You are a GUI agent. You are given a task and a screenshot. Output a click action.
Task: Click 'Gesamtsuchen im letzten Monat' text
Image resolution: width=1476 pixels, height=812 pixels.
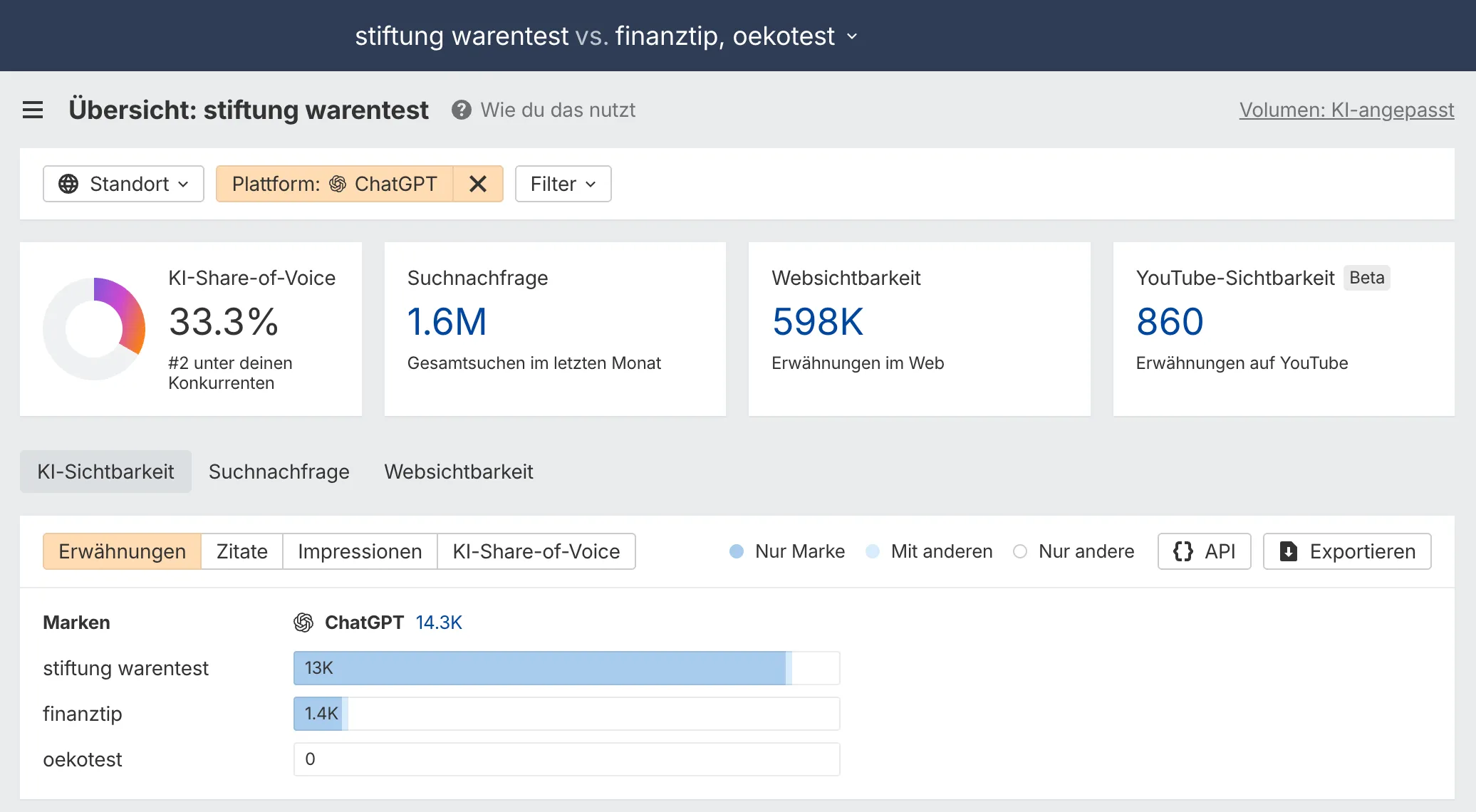pyautogui.click(x=534, y=363)
